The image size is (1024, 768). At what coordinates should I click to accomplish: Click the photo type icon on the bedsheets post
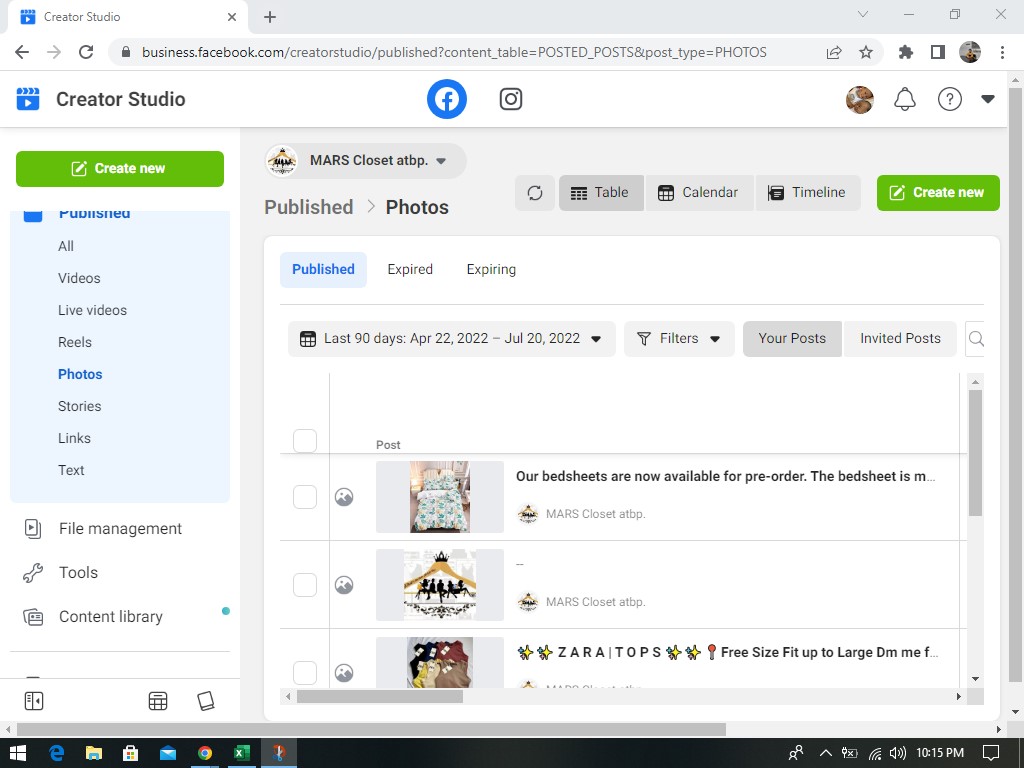tap(344, 497)
